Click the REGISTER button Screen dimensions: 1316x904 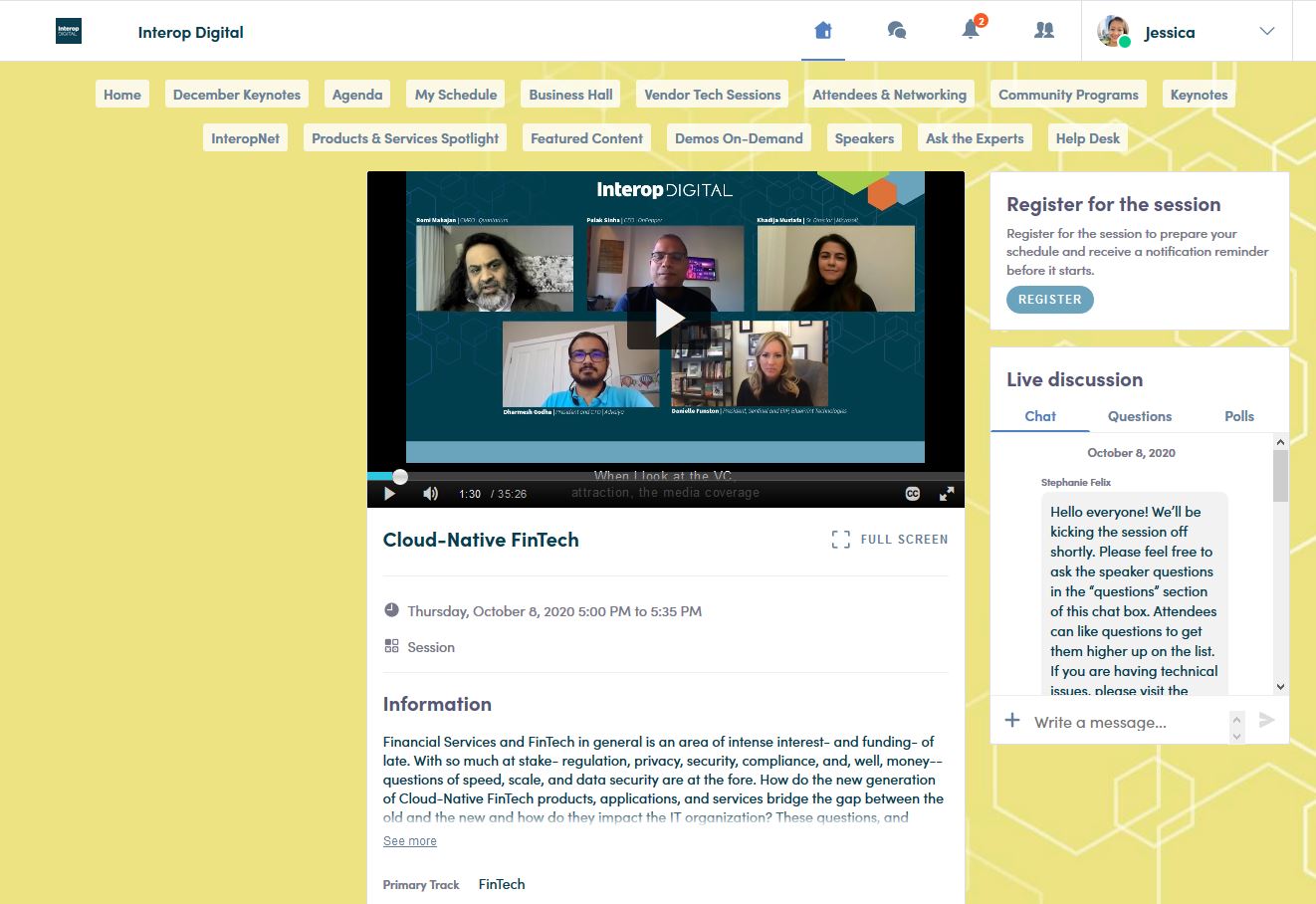(1049, 300)
